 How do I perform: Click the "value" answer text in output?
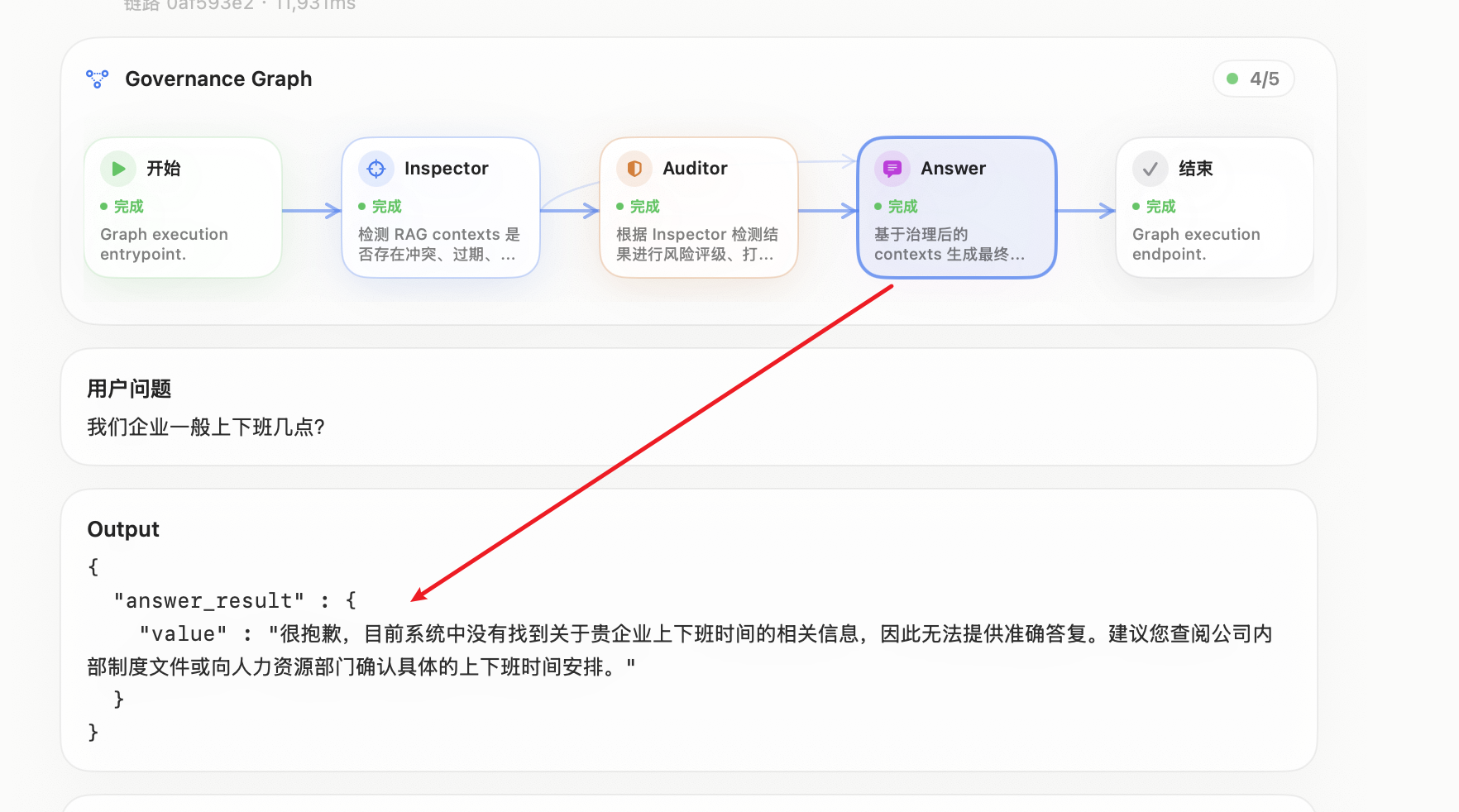point(679,650)
